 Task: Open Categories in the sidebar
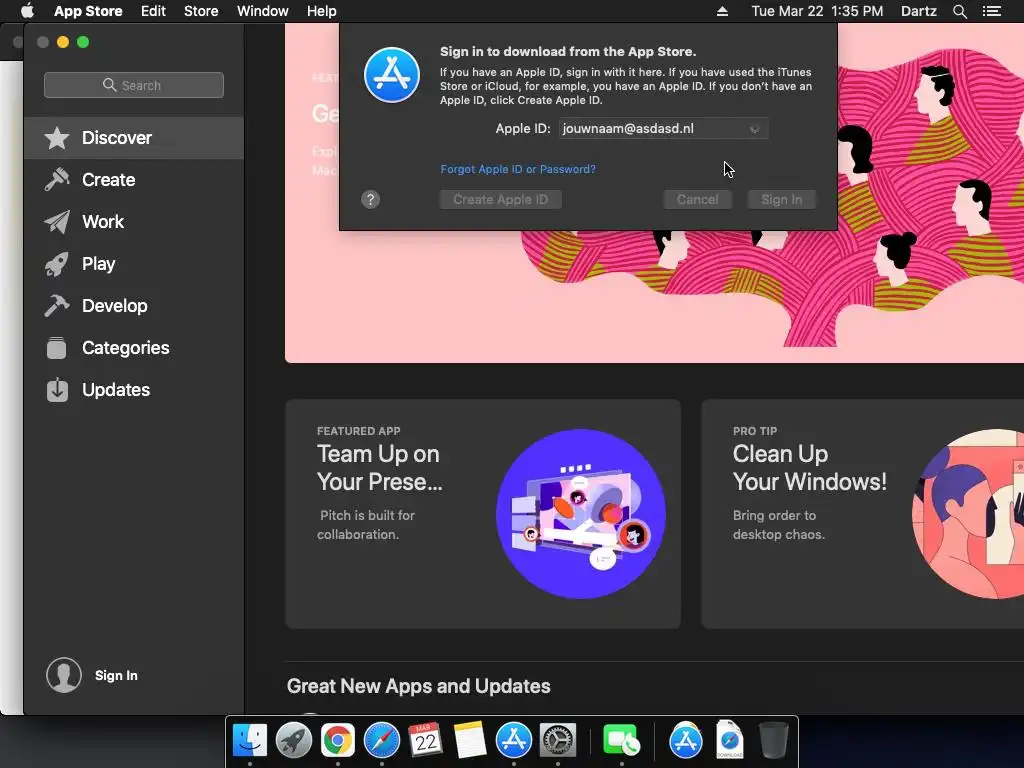coord(134,347)
